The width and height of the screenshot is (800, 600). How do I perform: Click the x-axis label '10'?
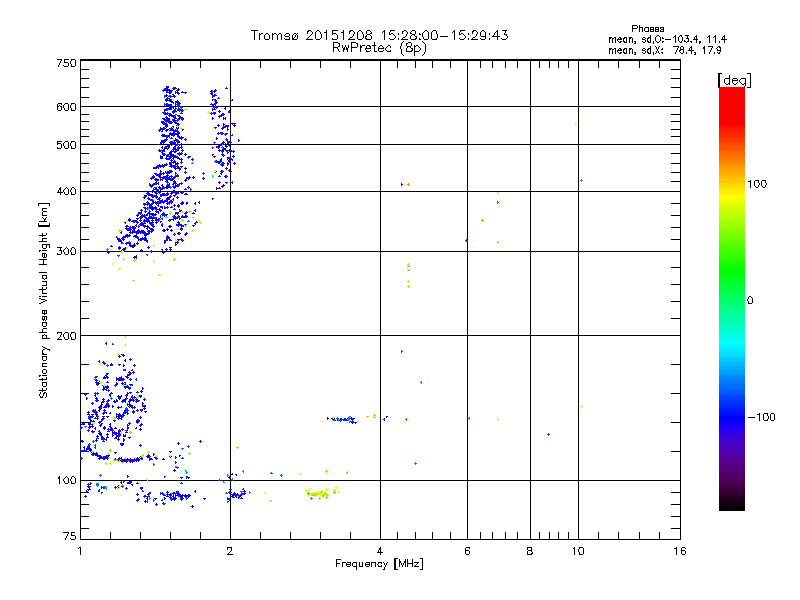(x=578, y=551)
